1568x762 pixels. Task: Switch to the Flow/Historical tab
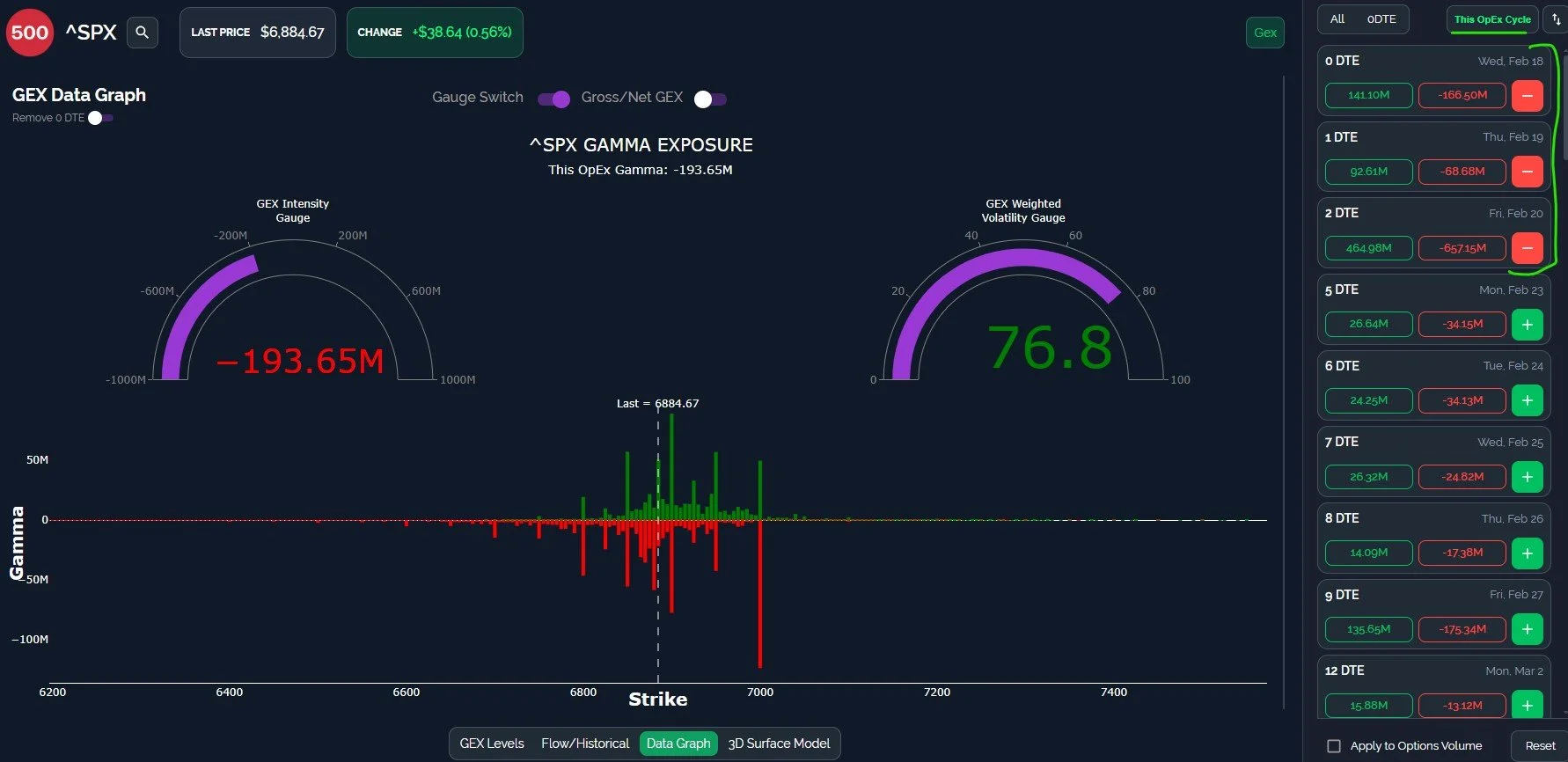585,744
